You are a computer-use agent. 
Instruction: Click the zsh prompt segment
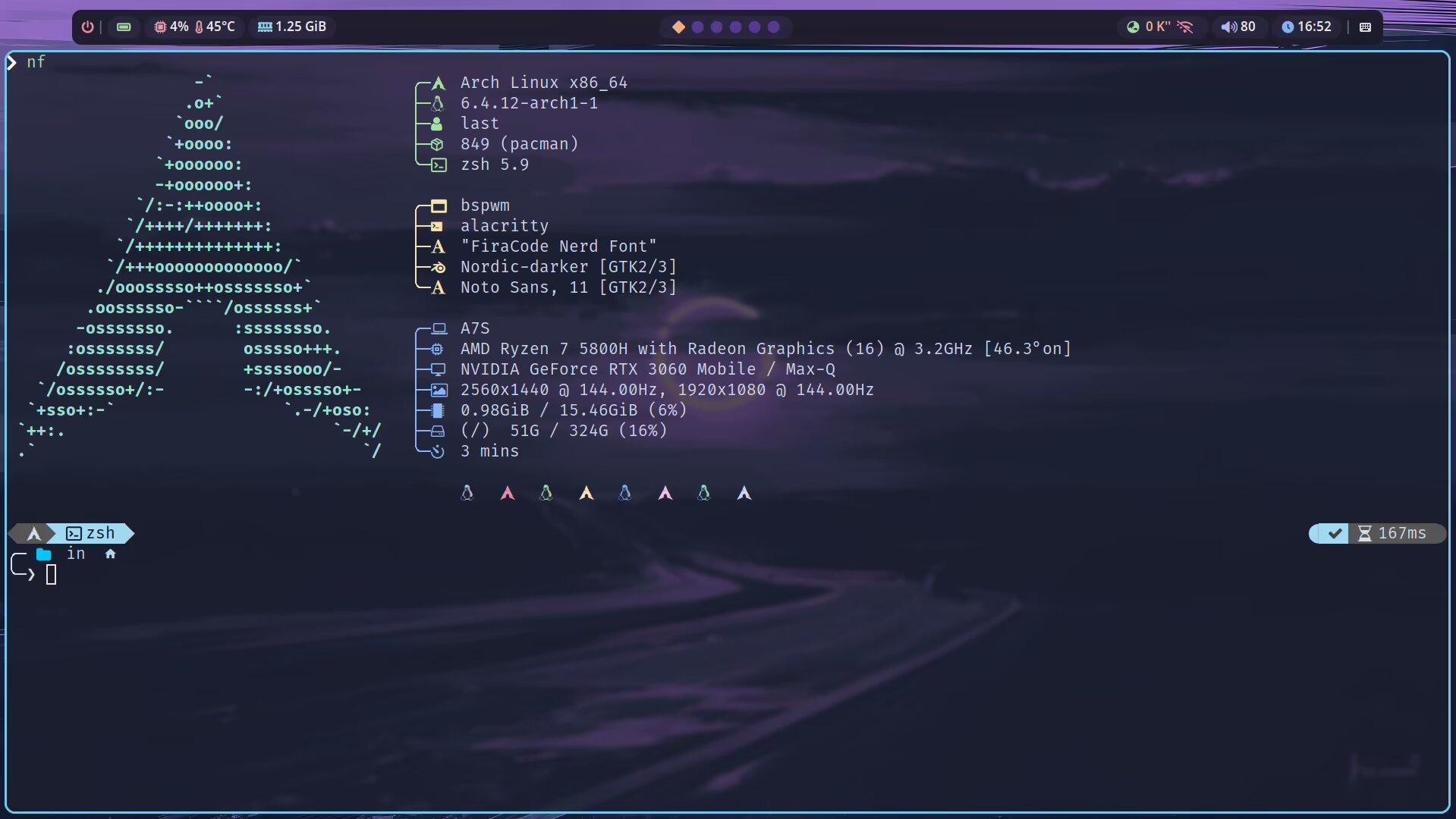tap(91, 534)
